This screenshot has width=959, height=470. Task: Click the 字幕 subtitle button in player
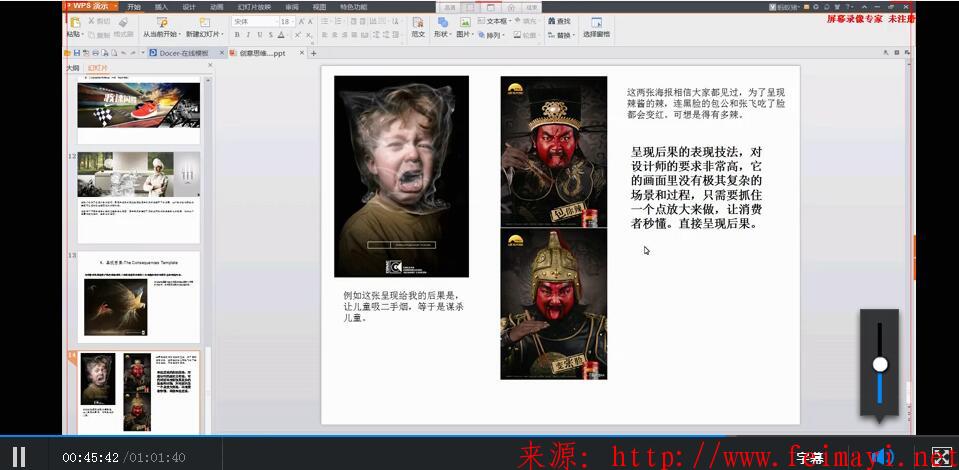click(810, 458)
